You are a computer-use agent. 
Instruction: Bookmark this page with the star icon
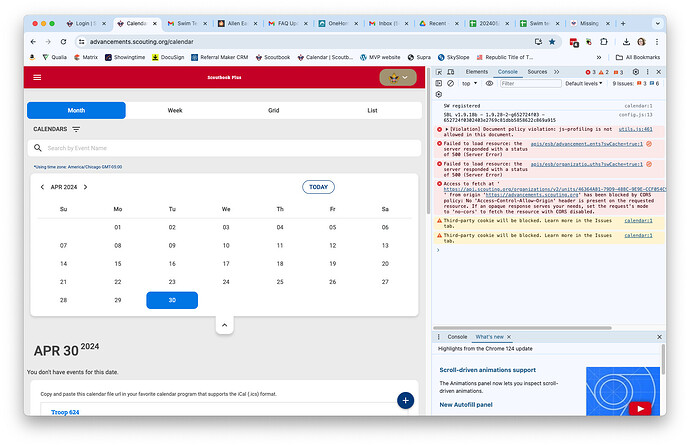click(552, 42)
